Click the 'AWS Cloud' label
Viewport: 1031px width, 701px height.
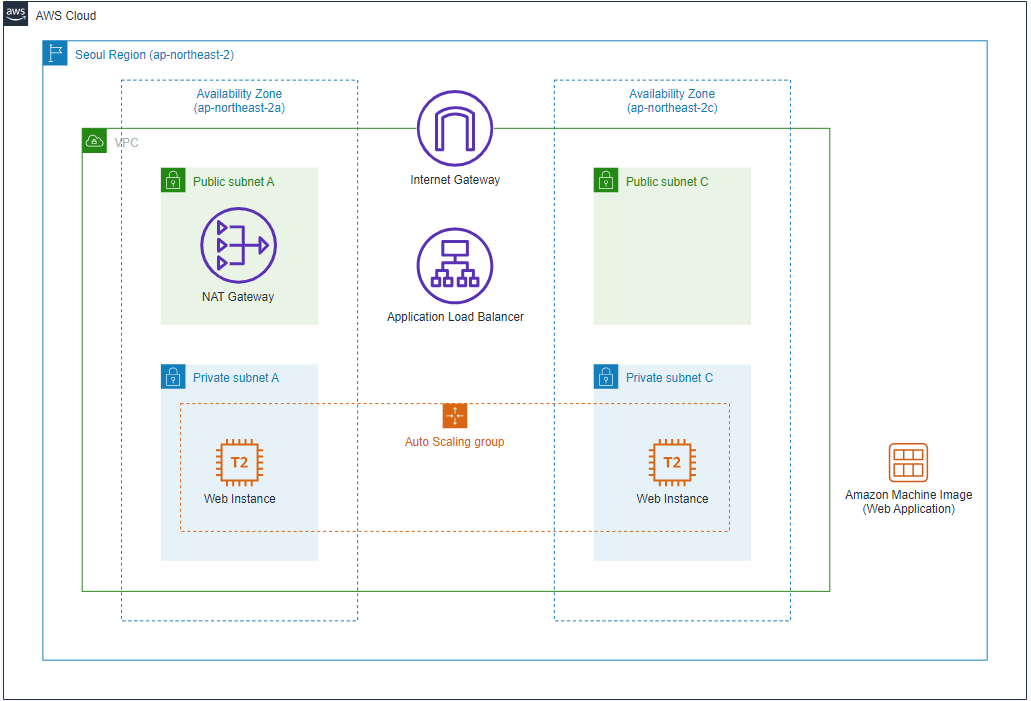click(x=66, y=16)
